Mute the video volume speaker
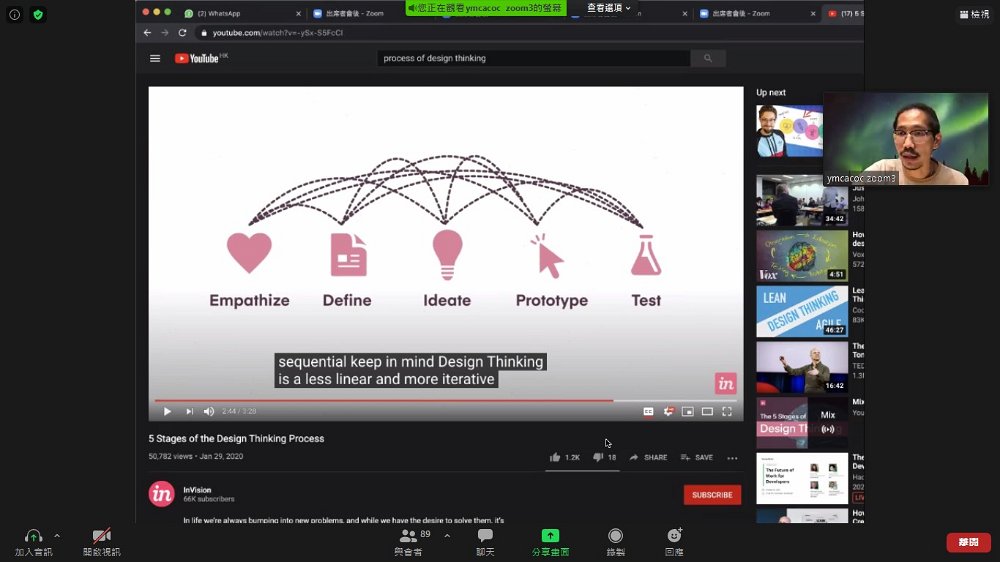Viewport: 1000px width, 562px height. pyautogui.click(x=209, y=411)
